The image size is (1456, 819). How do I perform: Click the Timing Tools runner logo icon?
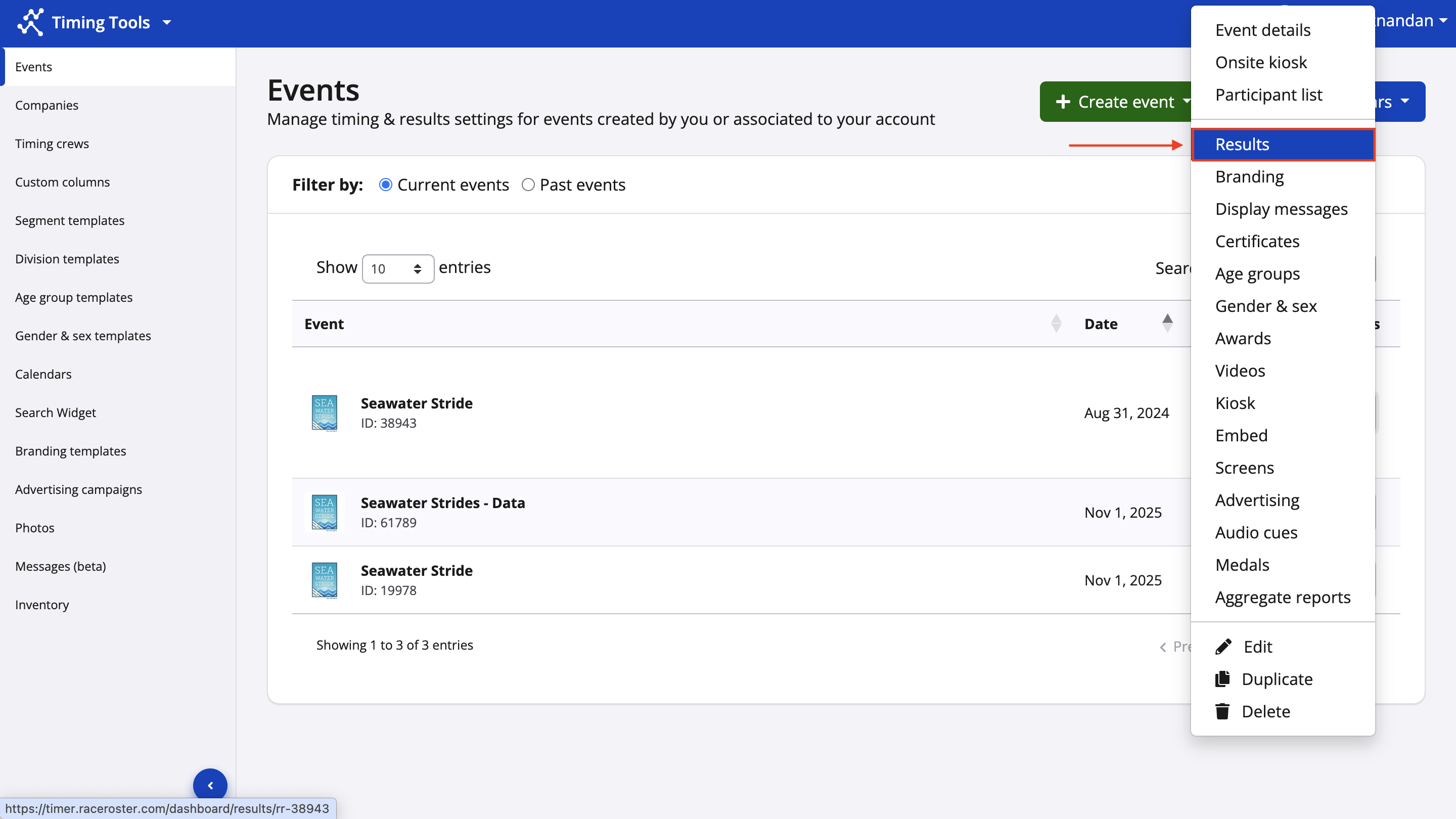pyautogui.click(x=30, y=22)
